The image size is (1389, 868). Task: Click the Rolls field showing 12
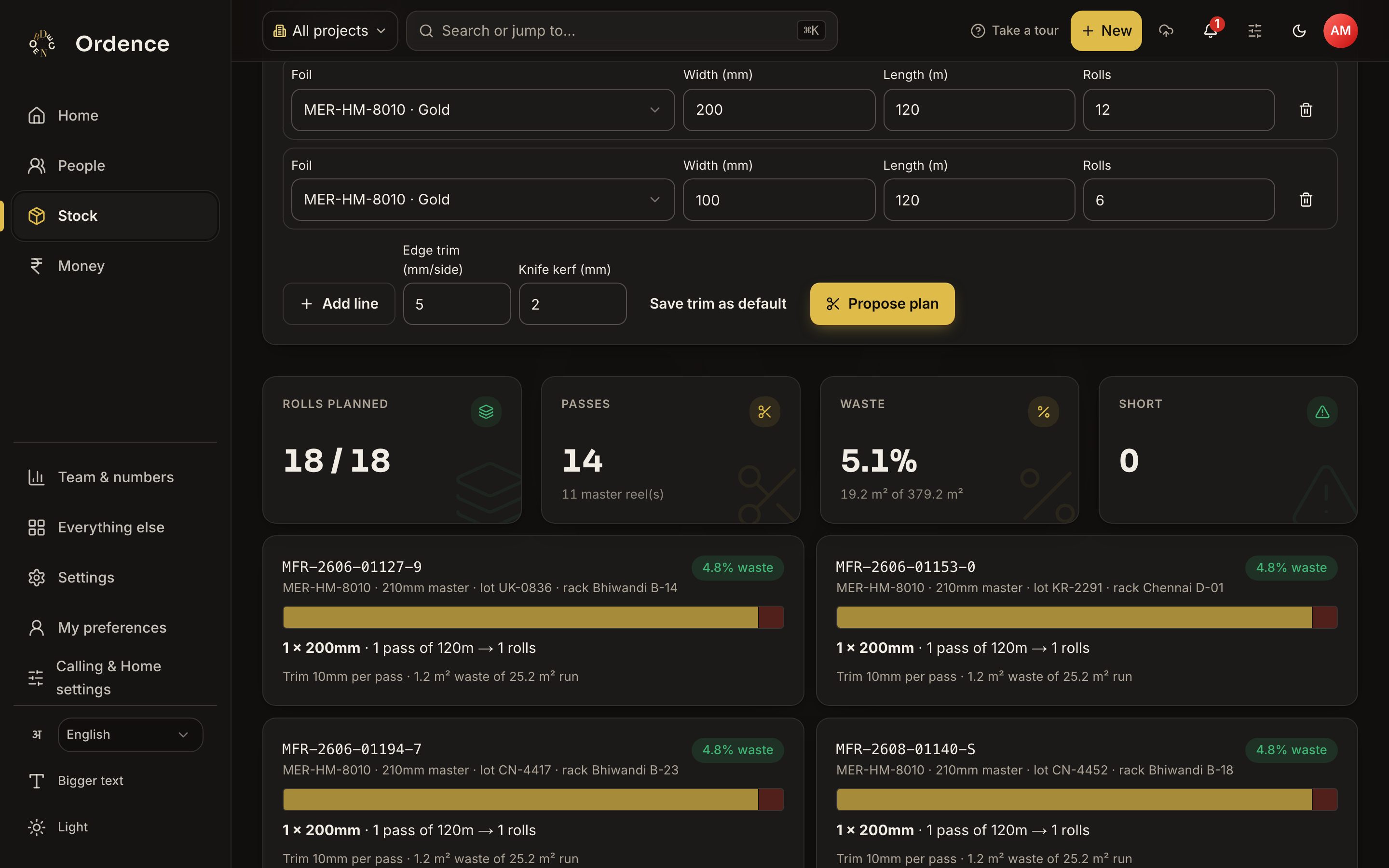1179,109
